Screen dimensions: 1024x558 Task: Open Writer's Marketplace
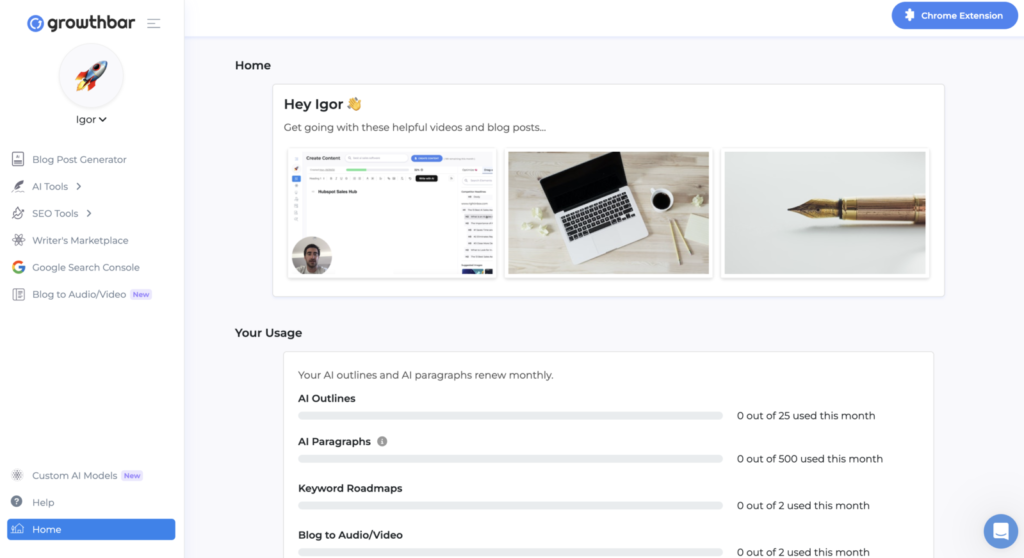(80, 240)
